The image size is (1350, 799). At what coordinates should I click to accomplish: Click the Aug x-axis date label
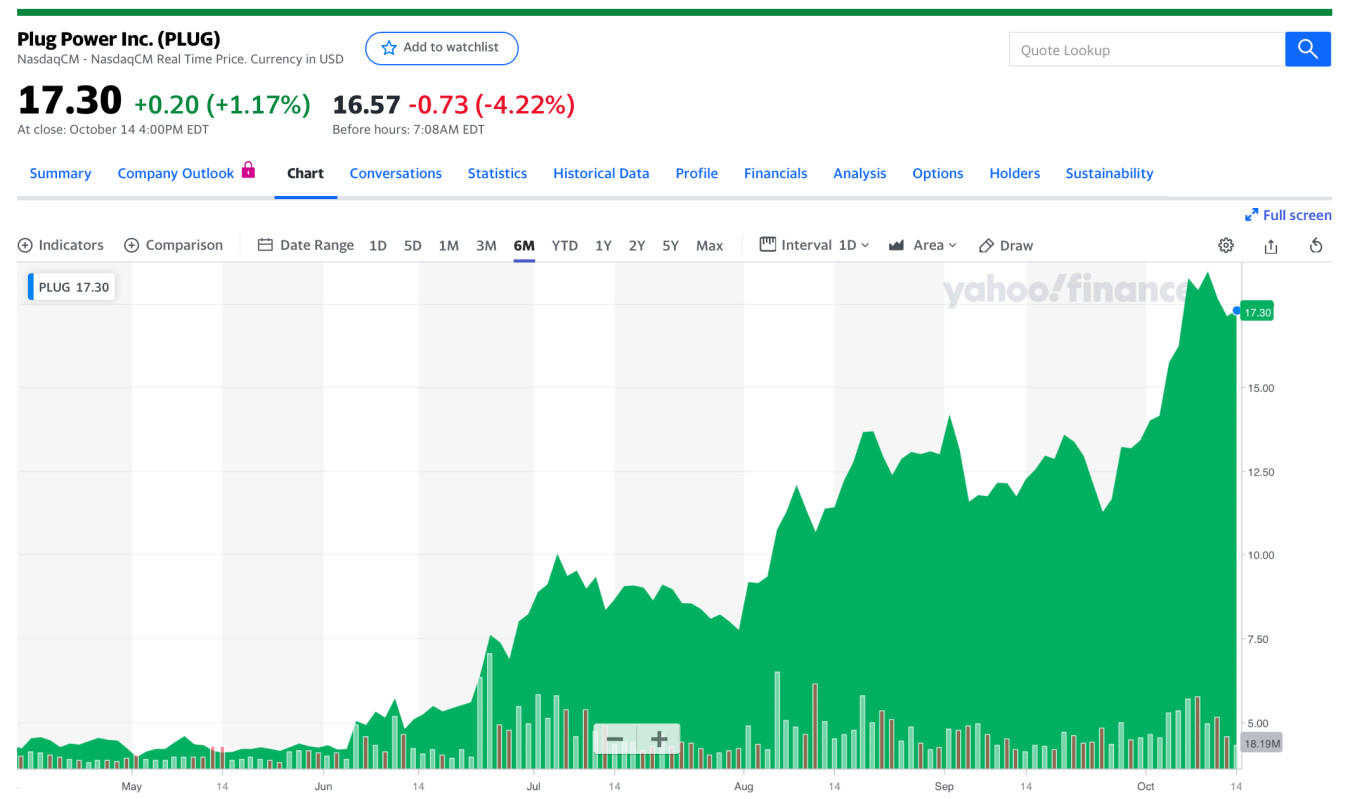(x=743, y=787)
